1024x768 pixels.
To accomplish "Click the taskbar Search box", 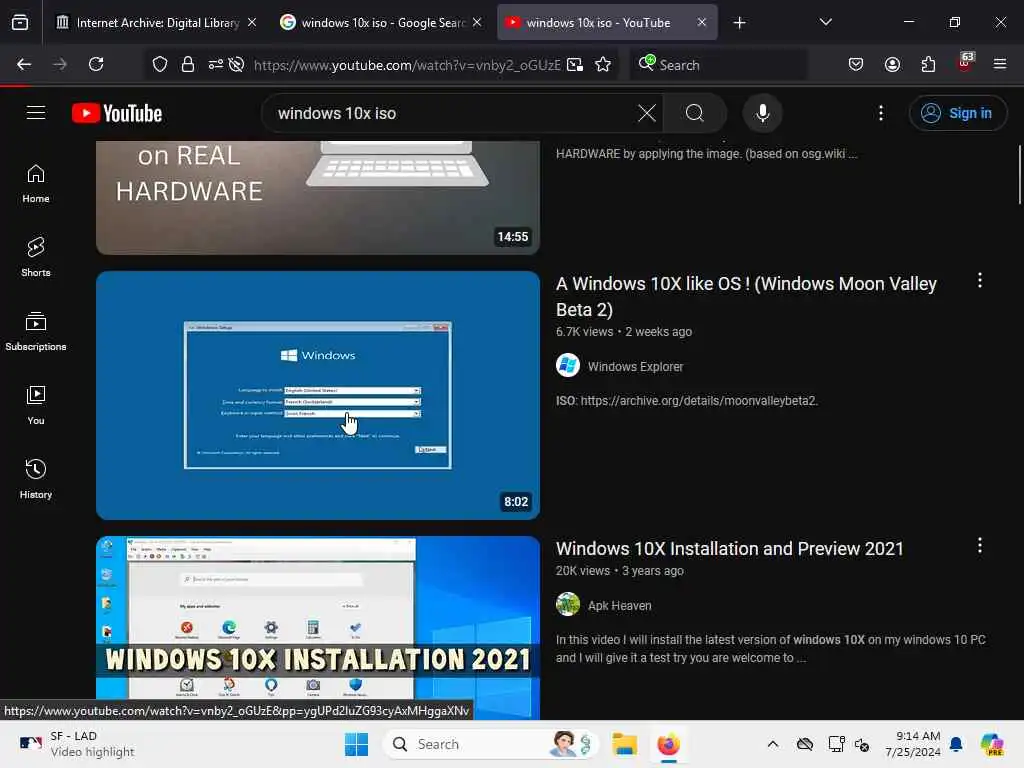I will click(490, 744).
